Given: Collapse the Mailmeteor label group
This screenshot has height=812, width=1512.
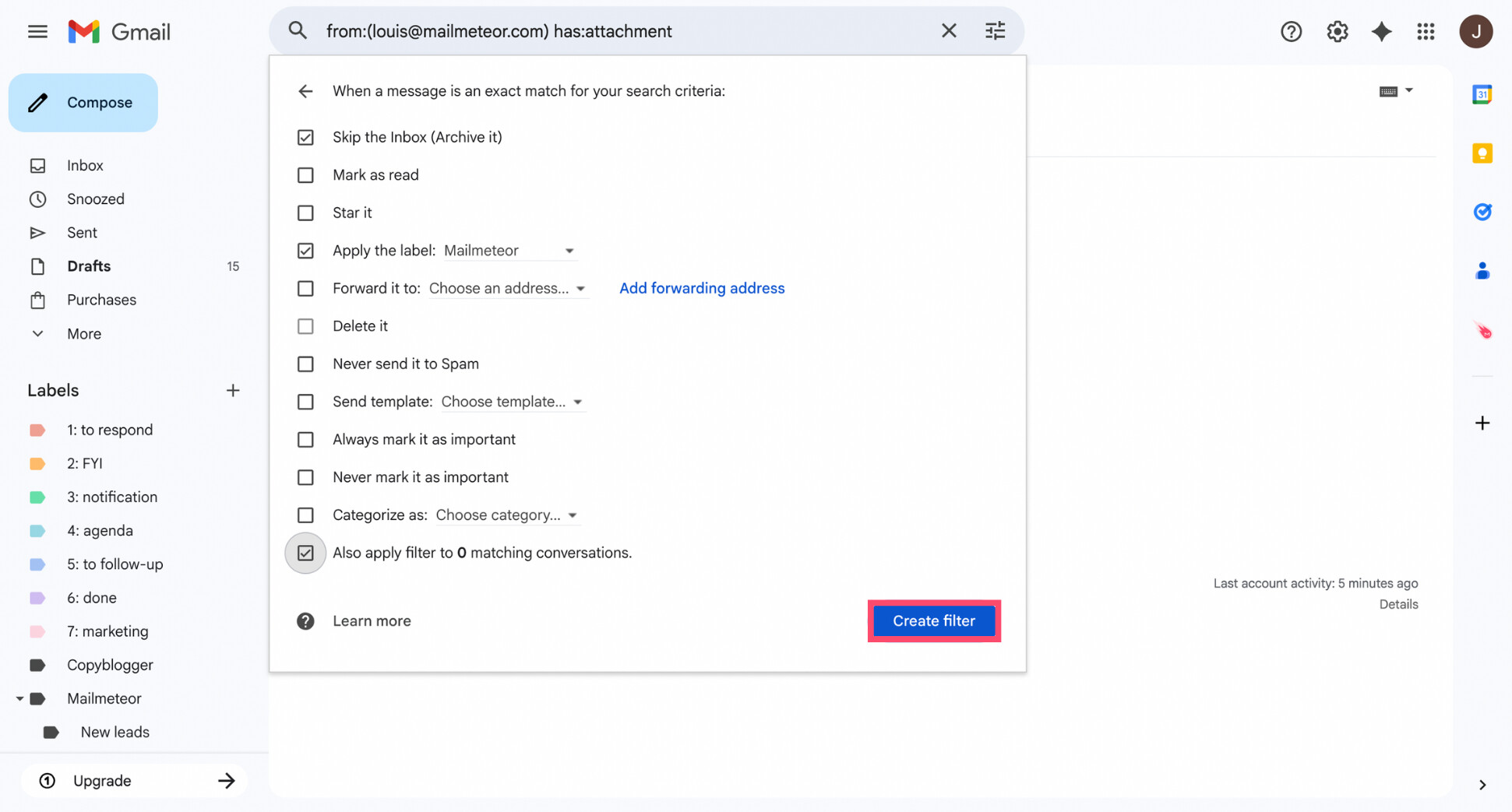Looking at the screenshot, I should click(x=19, y=698).
